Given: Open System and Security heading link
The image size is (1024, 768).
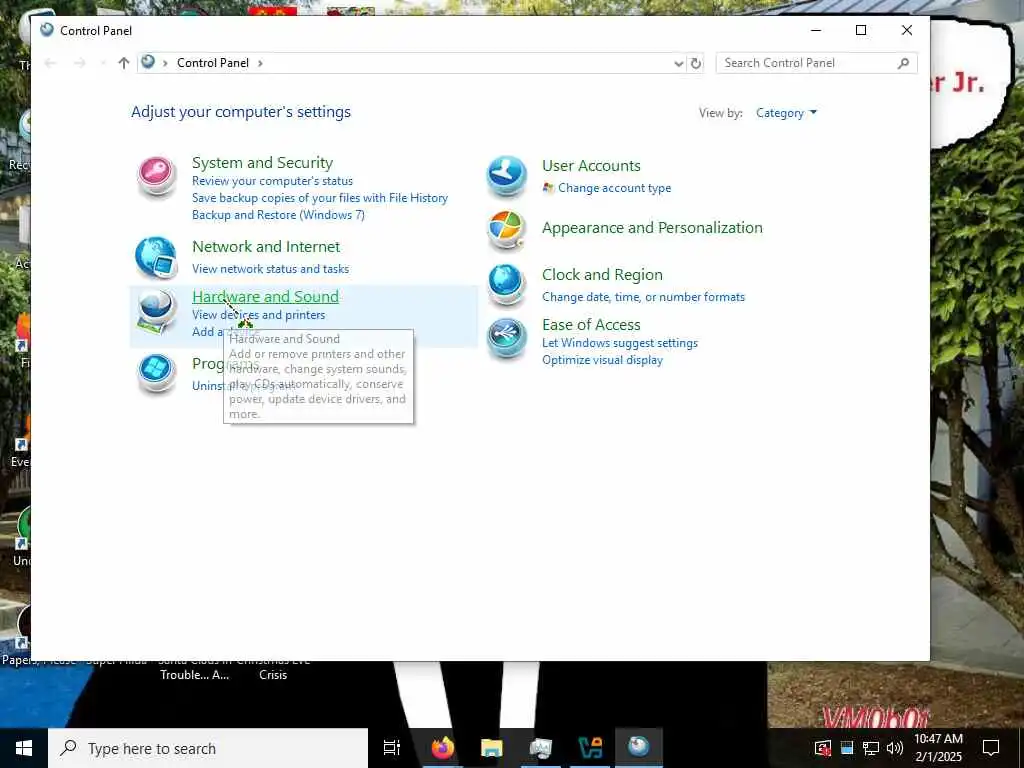Looking at the screenshot, I should (263, 163).
